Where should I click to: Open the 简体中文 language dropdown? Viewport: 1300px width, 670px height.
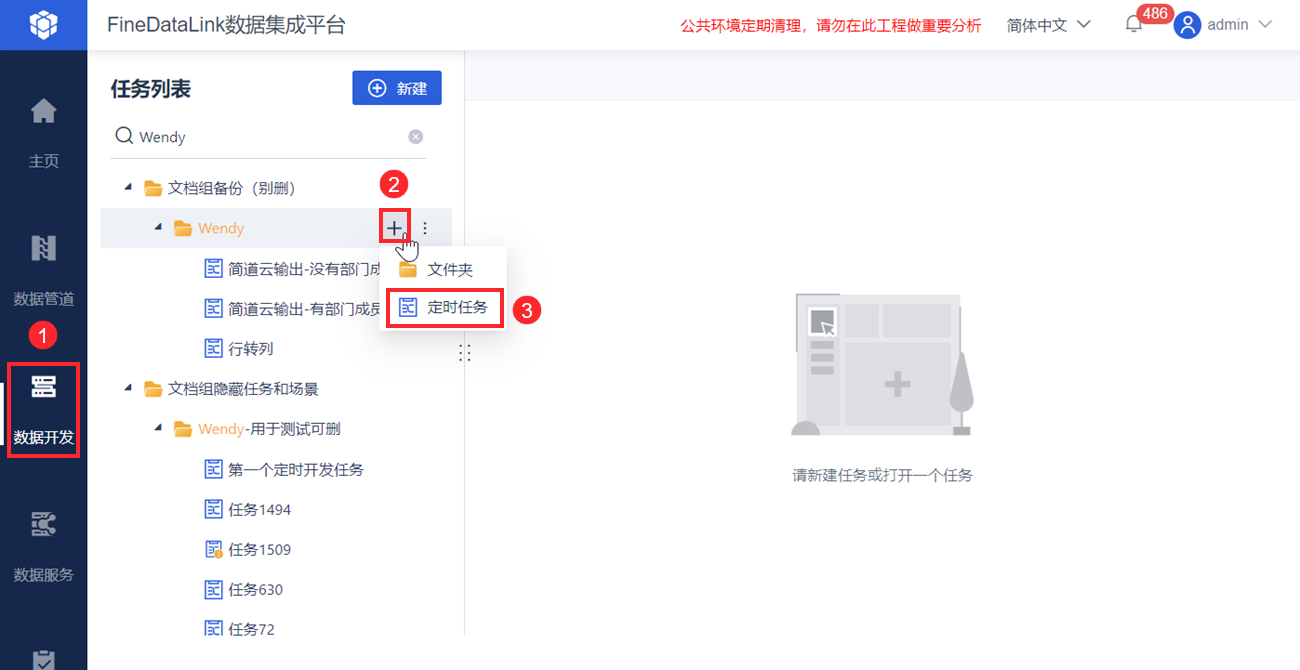(x=1048, y=25)
